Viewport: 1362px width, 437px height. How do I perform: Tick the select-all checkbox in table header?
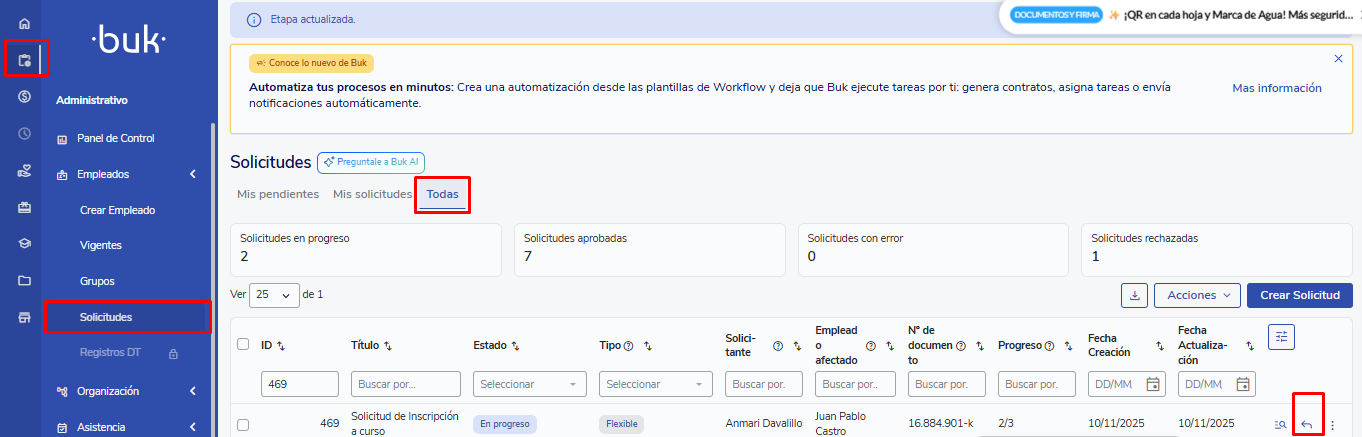coord(243,344)
